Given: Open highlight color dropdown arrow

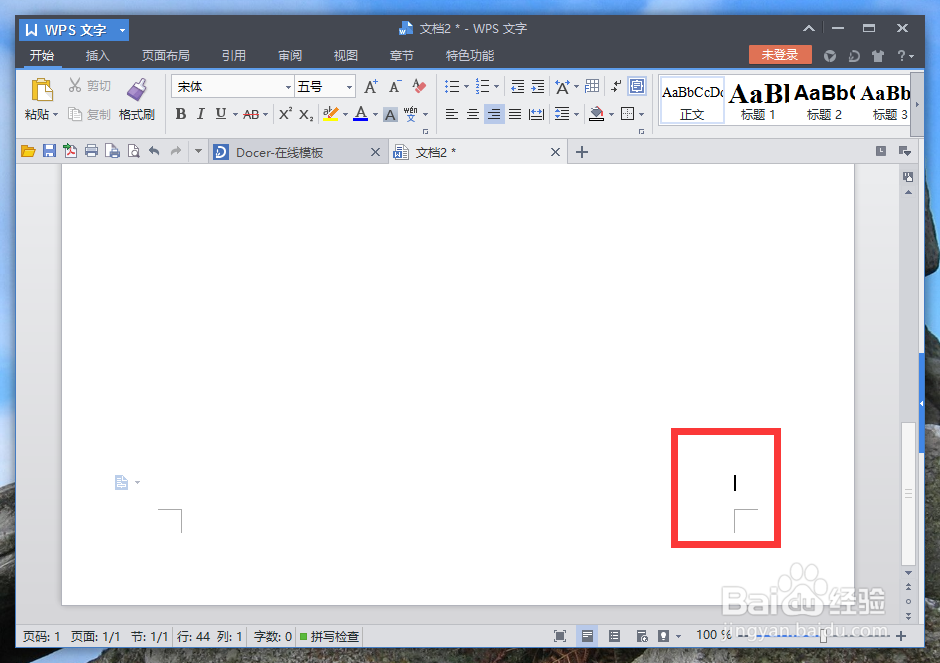Looking at the screenshot, I should 345,114.
